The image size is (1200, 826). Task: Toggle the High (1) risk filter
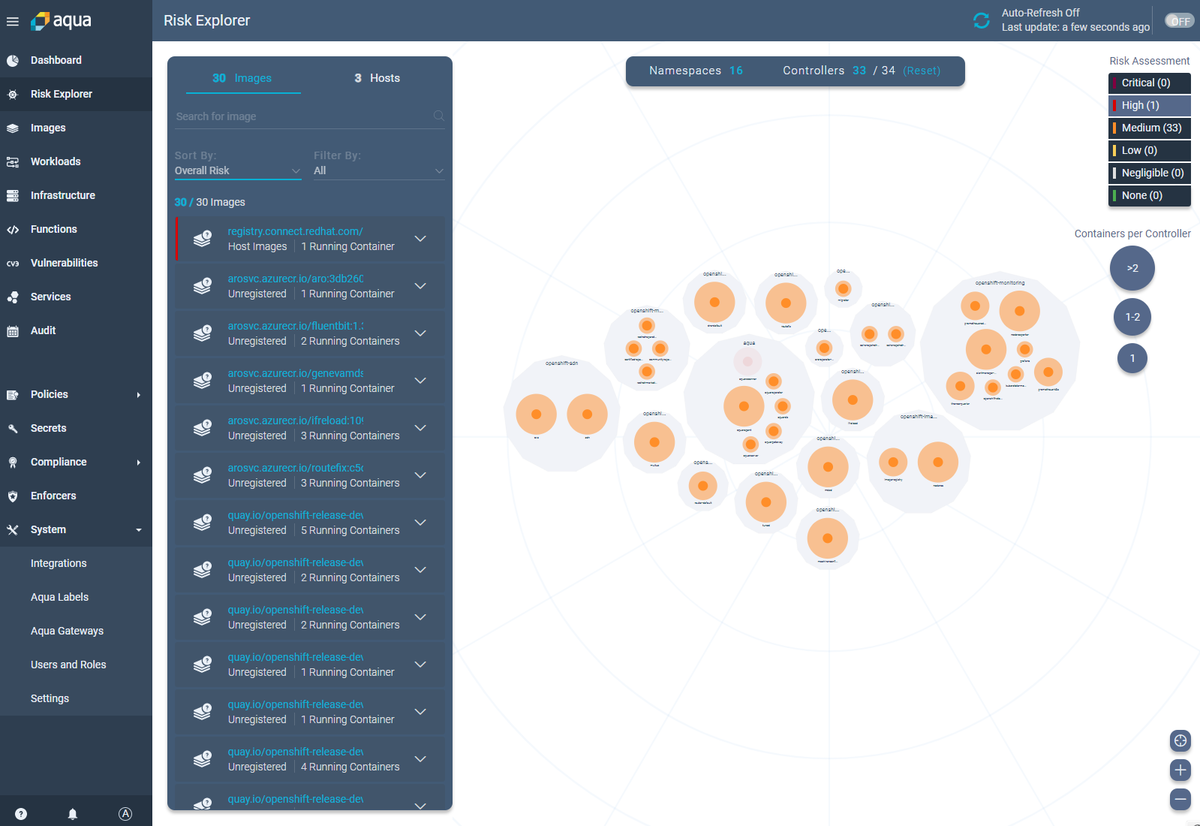pyautogui.click(x=1150, y=105)
